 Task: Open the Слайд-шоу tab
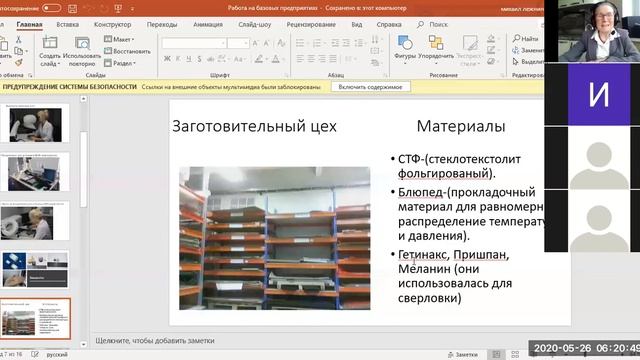click(x=255, y=24)
